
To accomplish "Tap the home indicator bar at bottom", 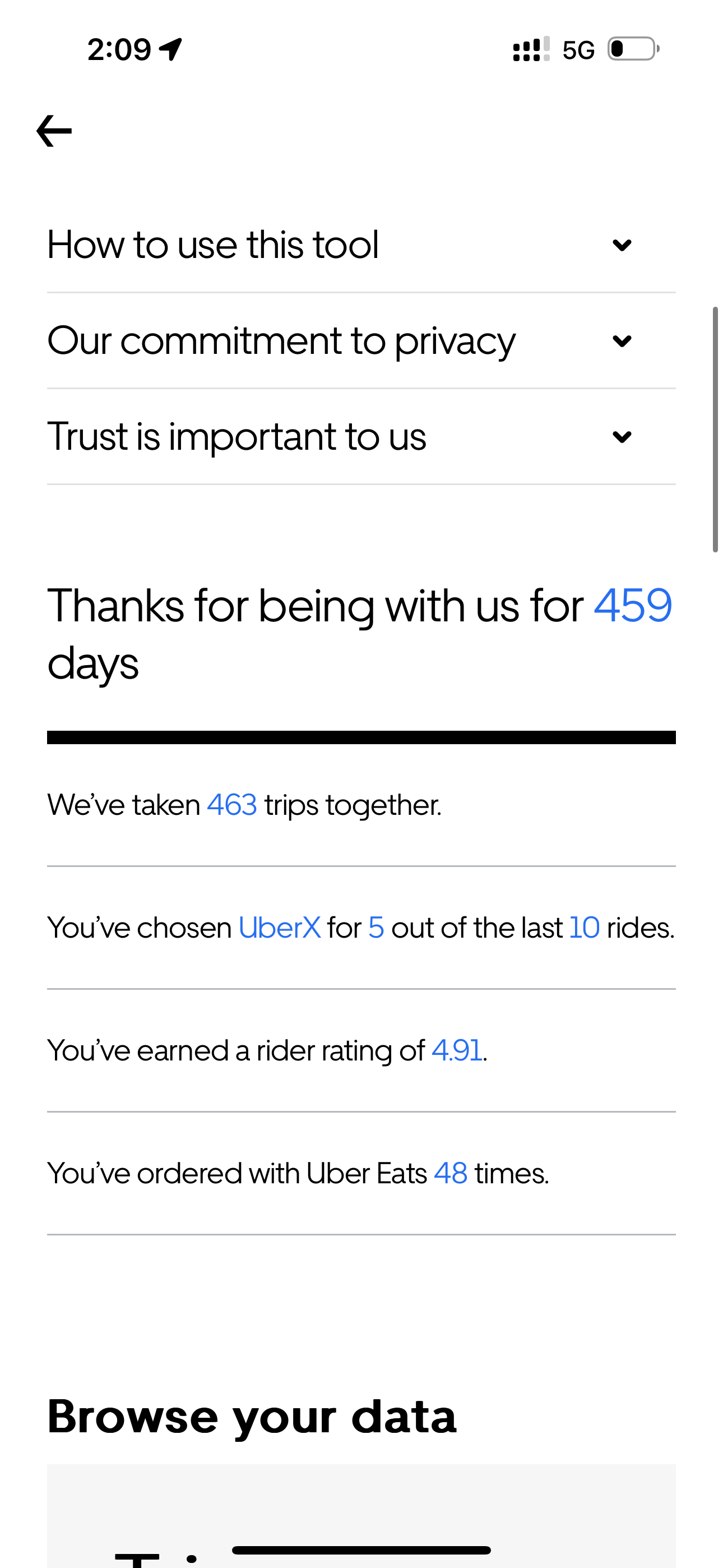I will tap(361, 1551).
